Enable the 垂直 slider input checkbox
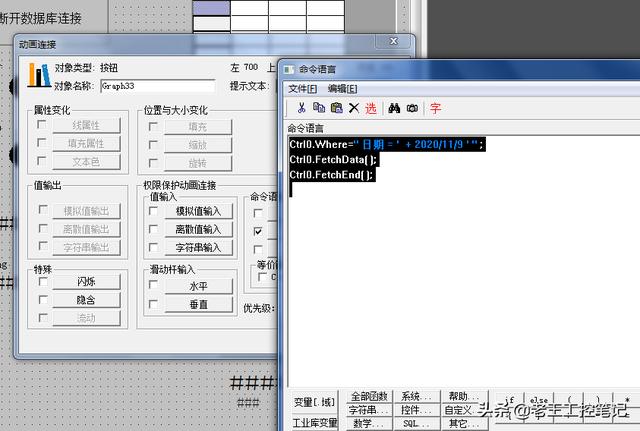The height and width of the screenshot is (431, 640). point(153,304)
